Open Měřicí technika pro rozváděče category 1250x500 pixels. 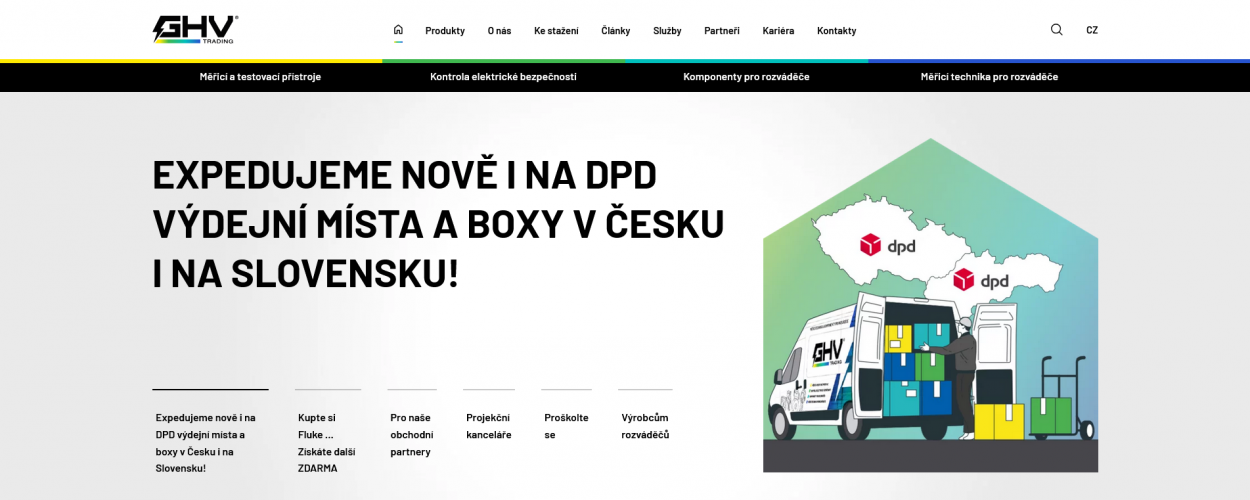[x=989, y=76]
